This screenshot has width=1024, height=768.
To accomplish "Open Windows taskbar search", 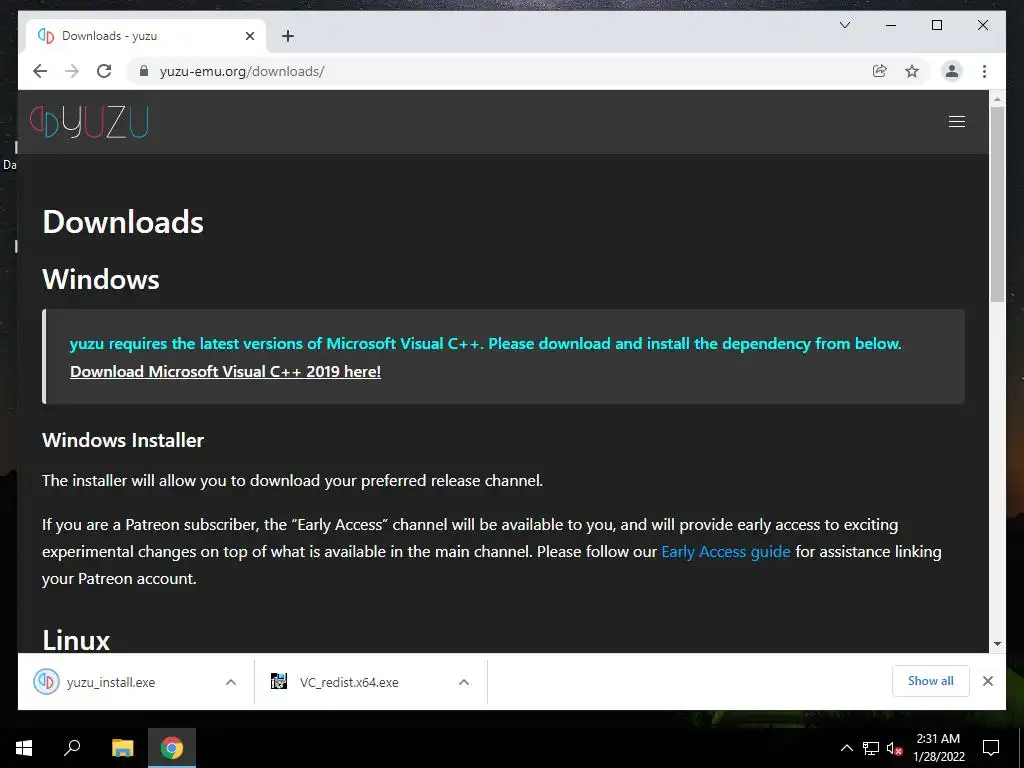I will click(x=72, y=748).
